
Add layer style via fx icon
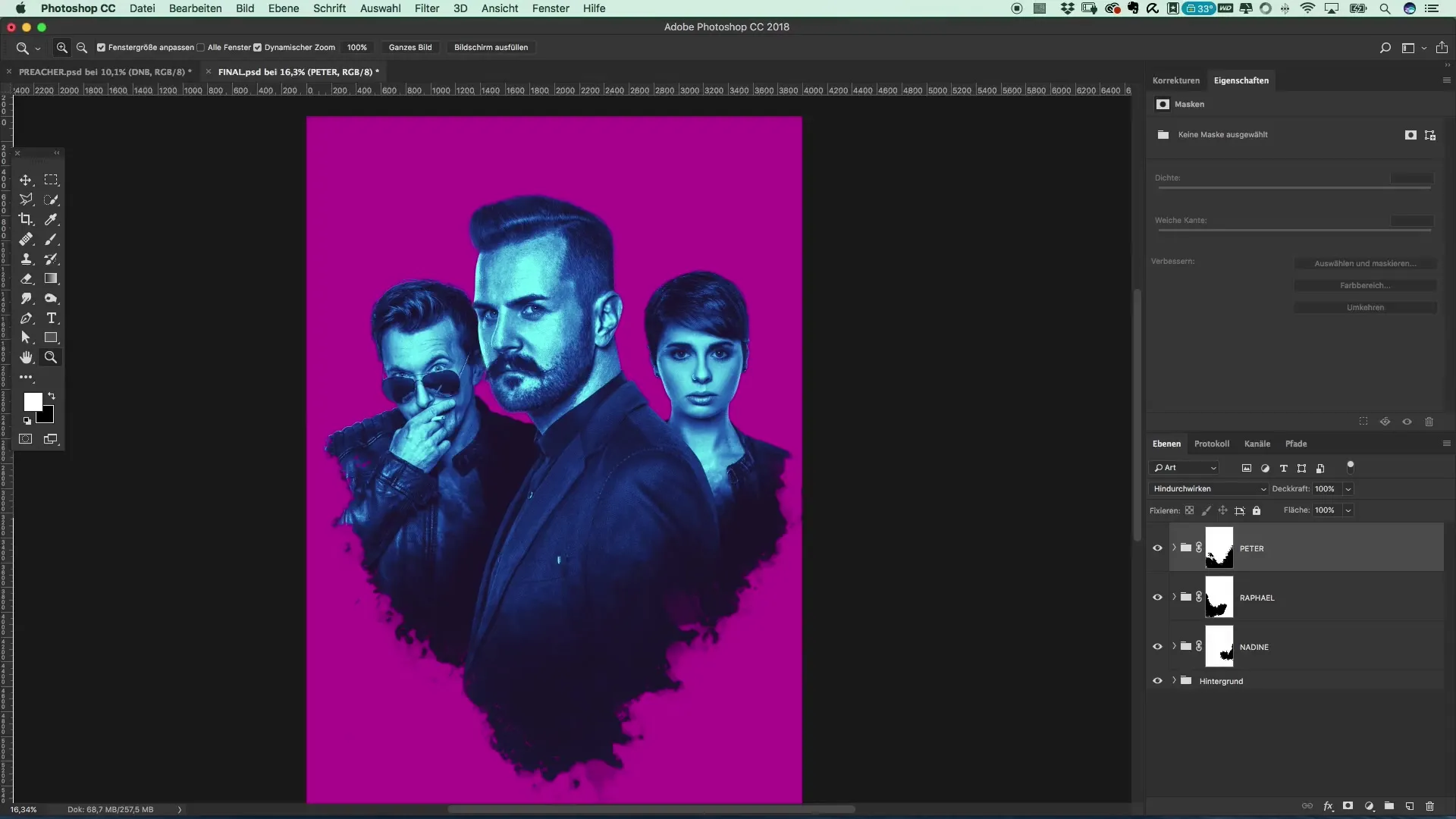coord(1329,806)
